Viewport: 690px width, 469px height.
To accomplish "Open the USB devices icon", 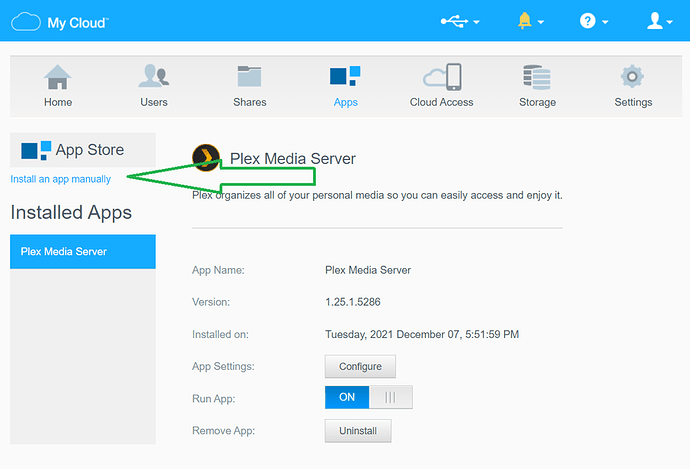I will (454, 21).
